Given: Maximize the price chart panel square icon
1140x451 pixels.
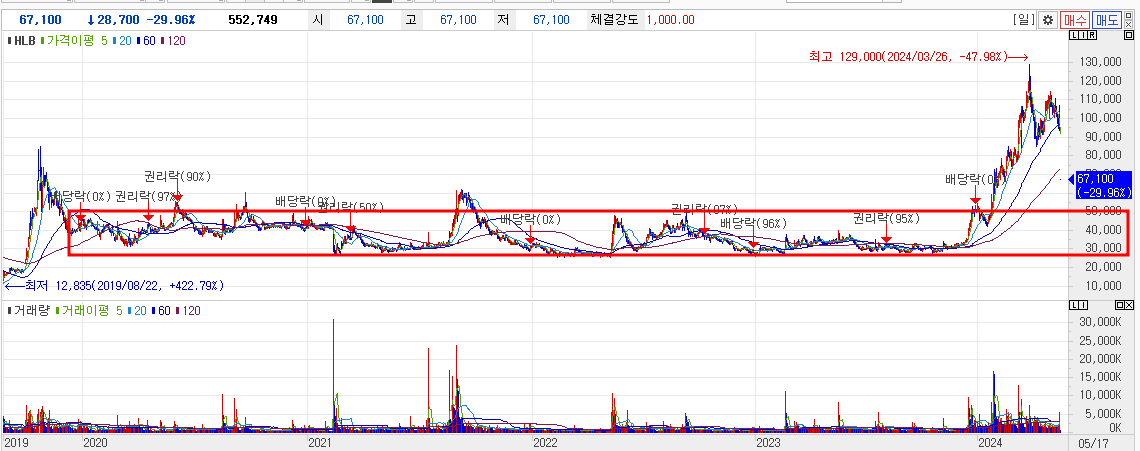Looking at the screenshot, I should [1129, 35].
